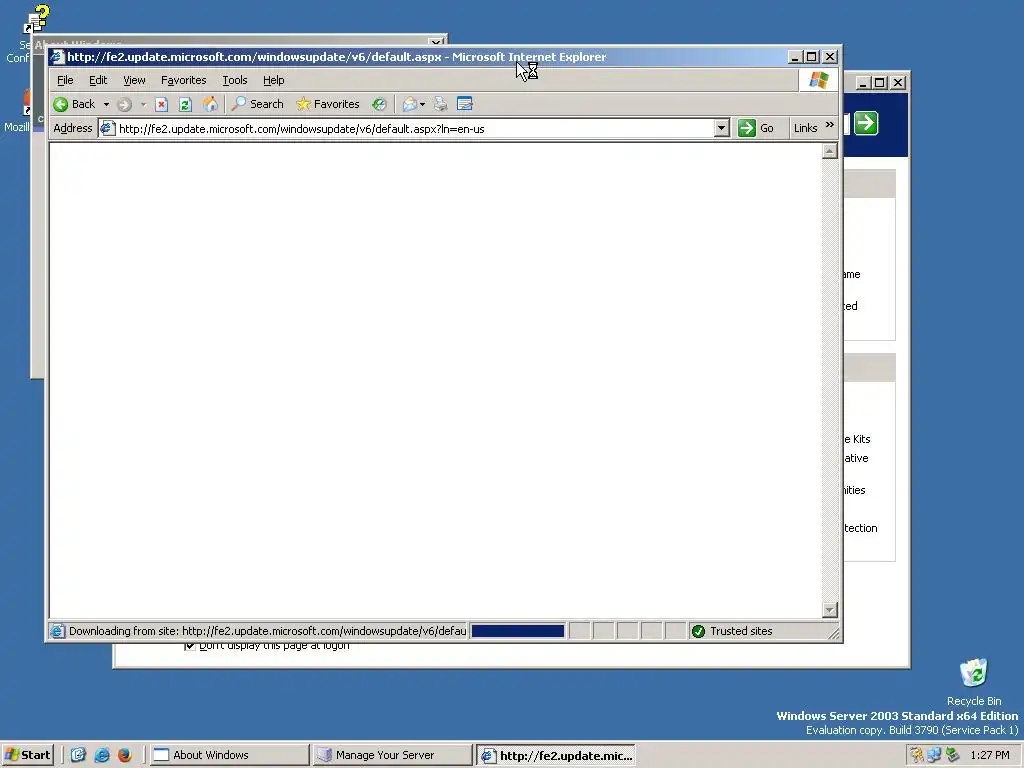1024x768 pixels.
Task: Click the Print toolbar icon
Action: [x=441, y=104]
